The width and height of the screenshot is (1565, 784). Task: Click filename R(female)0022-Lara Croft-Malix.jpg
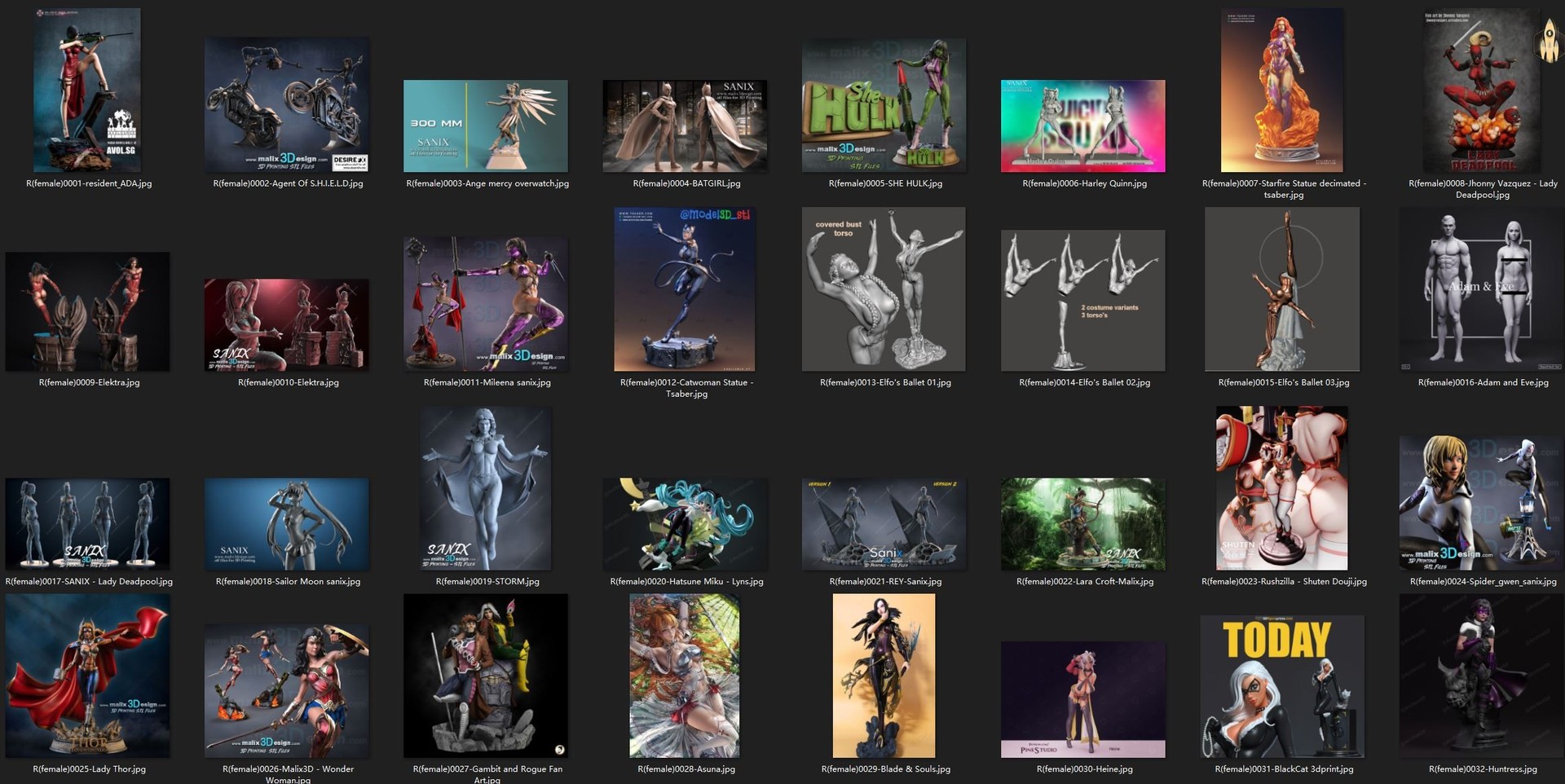[1084, 581]
